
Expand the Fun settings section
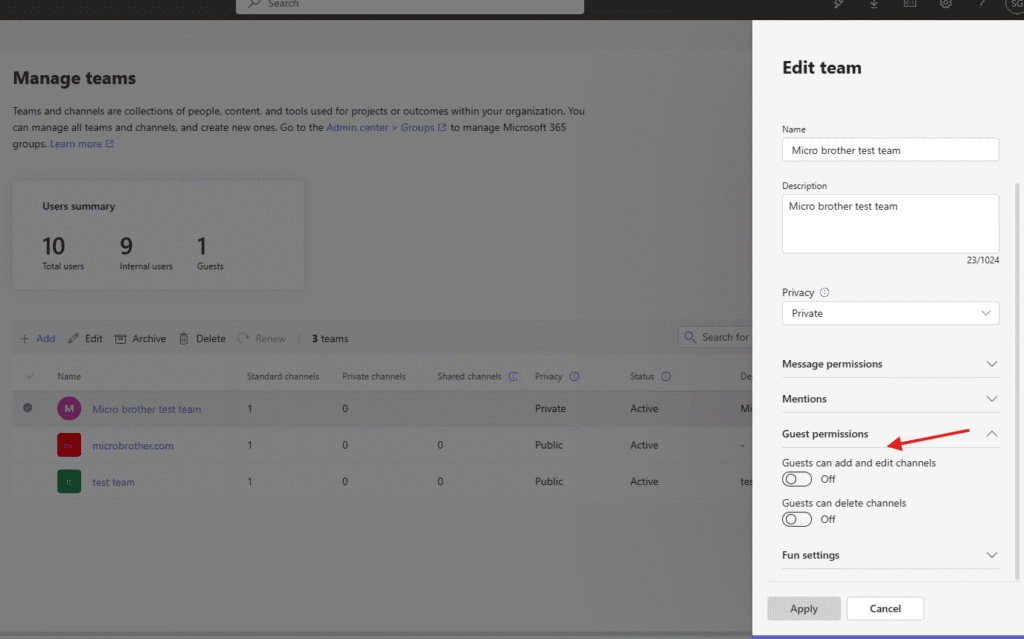click(890, 555)
